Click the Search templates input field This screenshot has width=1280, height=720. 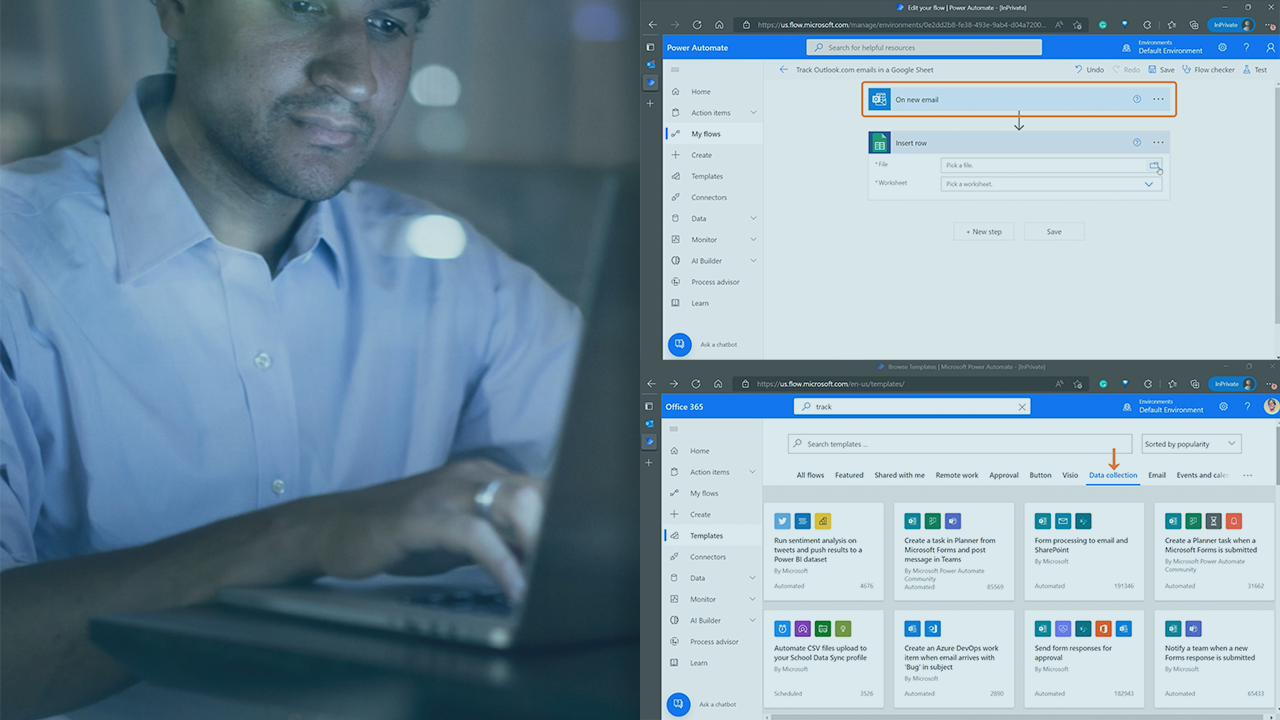pos(960,444)
